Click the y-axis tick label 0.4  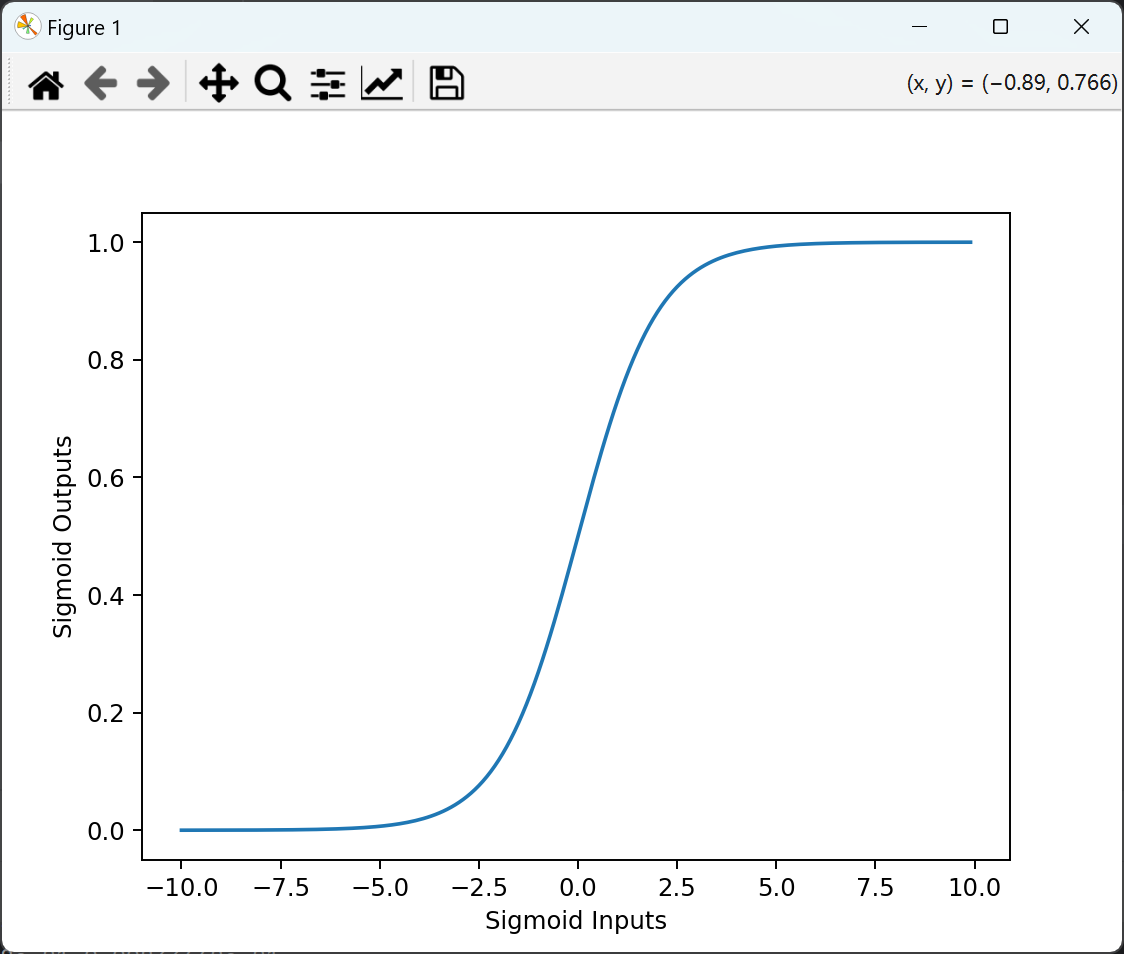[x=106, y=596]
